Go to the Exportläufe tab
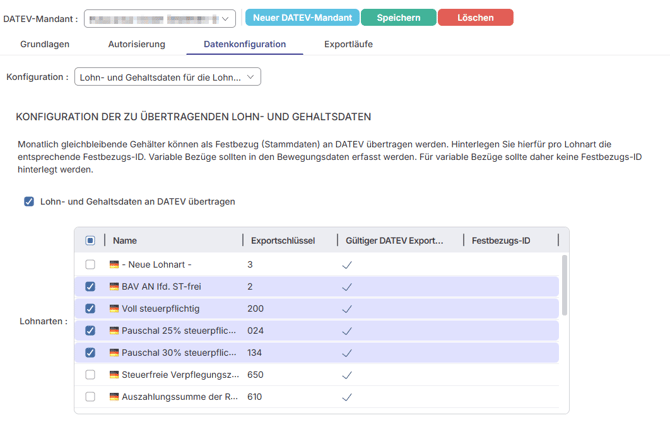 (348, 44)
